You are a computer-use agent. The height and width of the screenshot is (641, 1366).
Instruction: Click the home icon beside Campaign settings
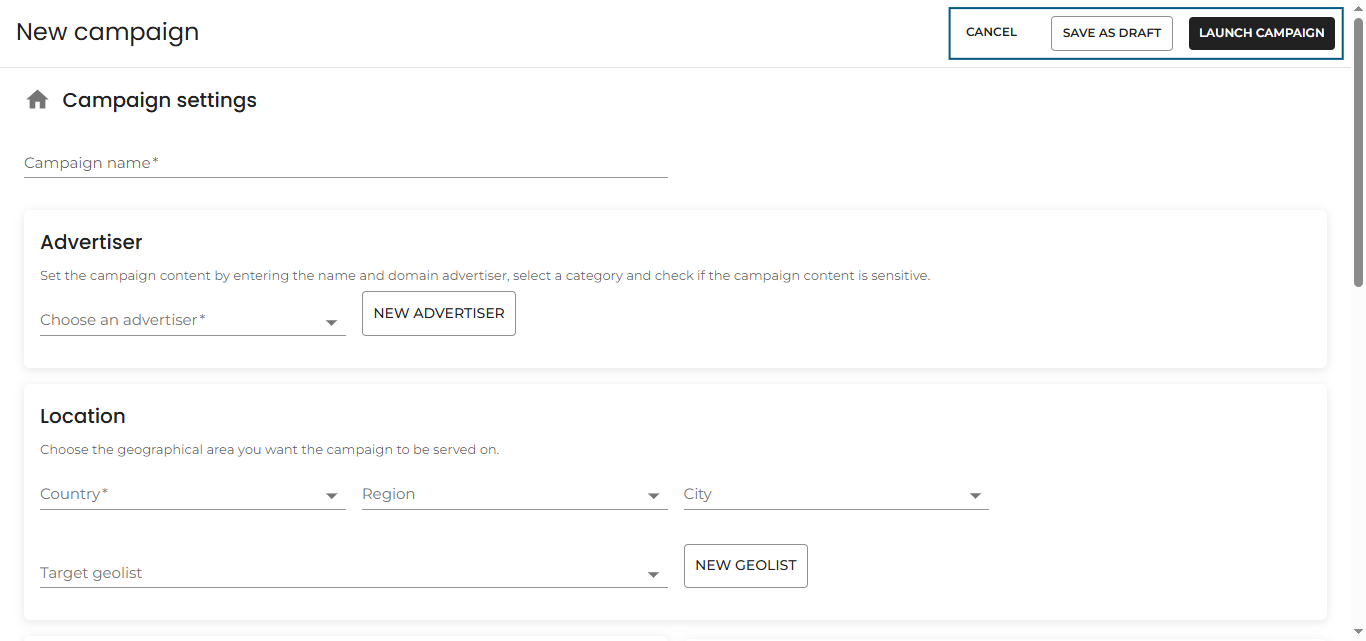coord(37,100)
